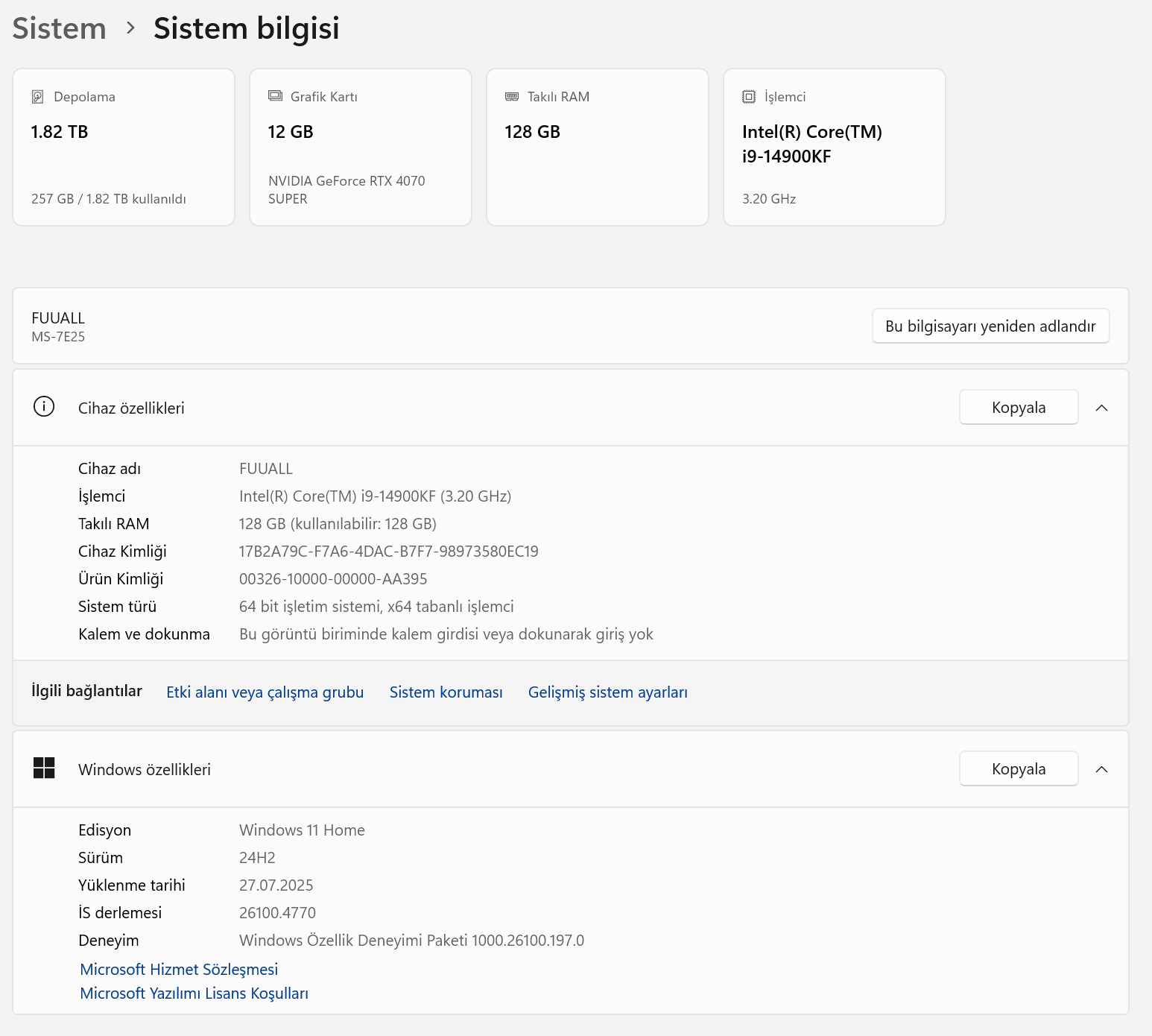Click Ürün Kimliği value 00326-10000-00000-AA395
The width and height of the screenshot is (1152, 1036).
tap(333, 579)
